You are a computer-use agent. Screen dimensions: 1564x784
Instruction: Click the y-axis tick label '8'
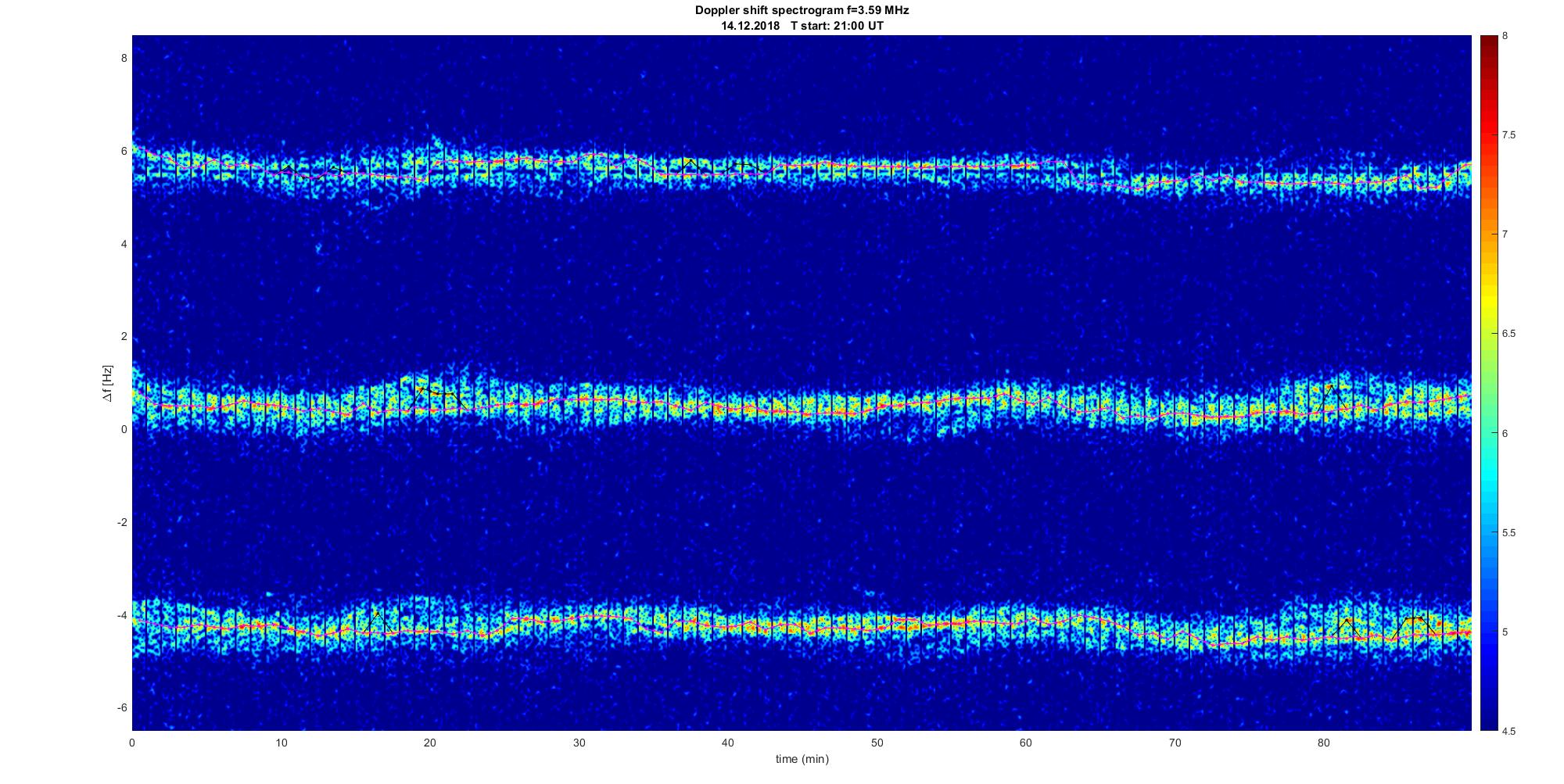pos(124,58)
